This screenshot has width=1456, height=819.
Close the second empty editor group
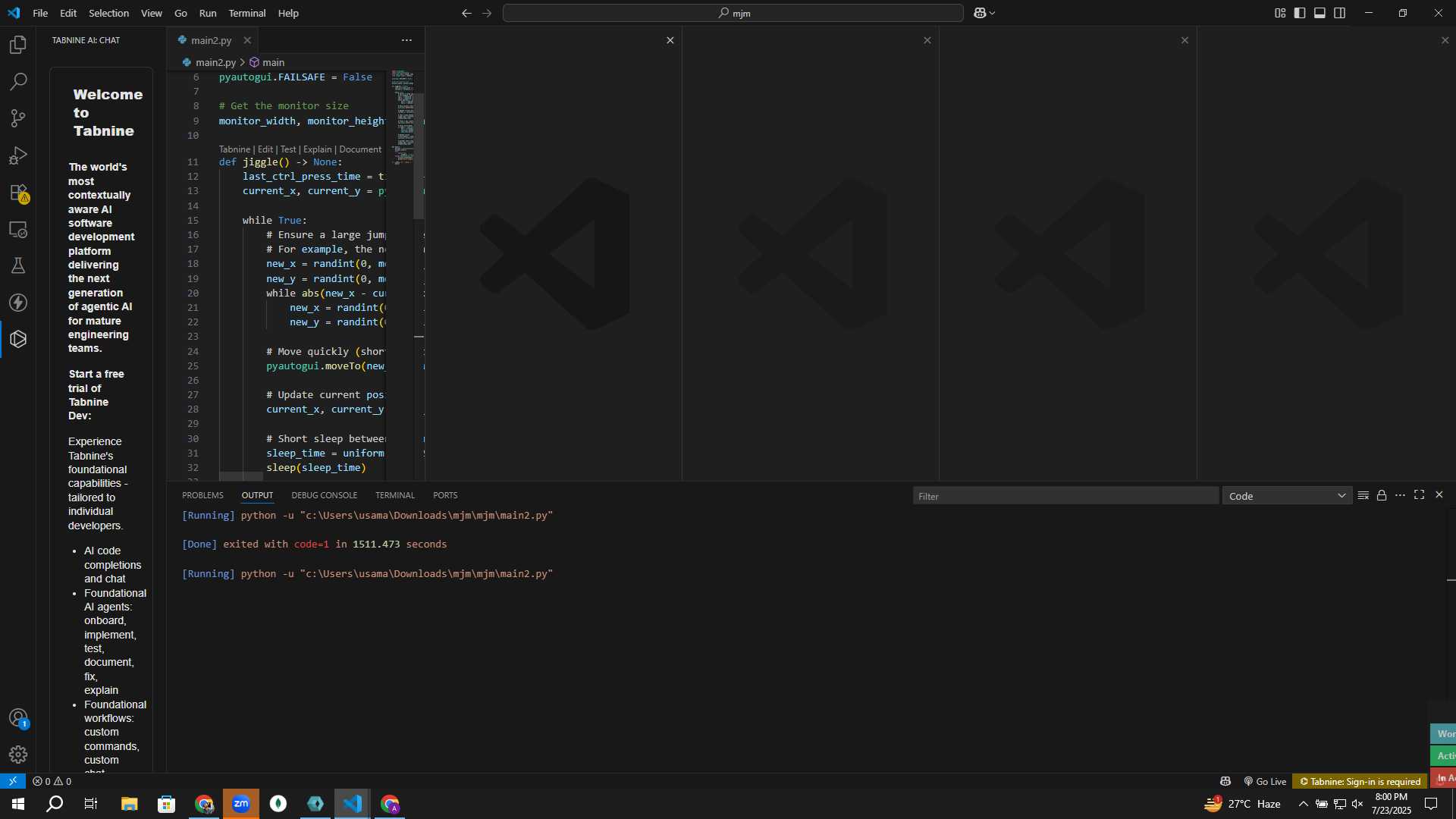point(927,40)
